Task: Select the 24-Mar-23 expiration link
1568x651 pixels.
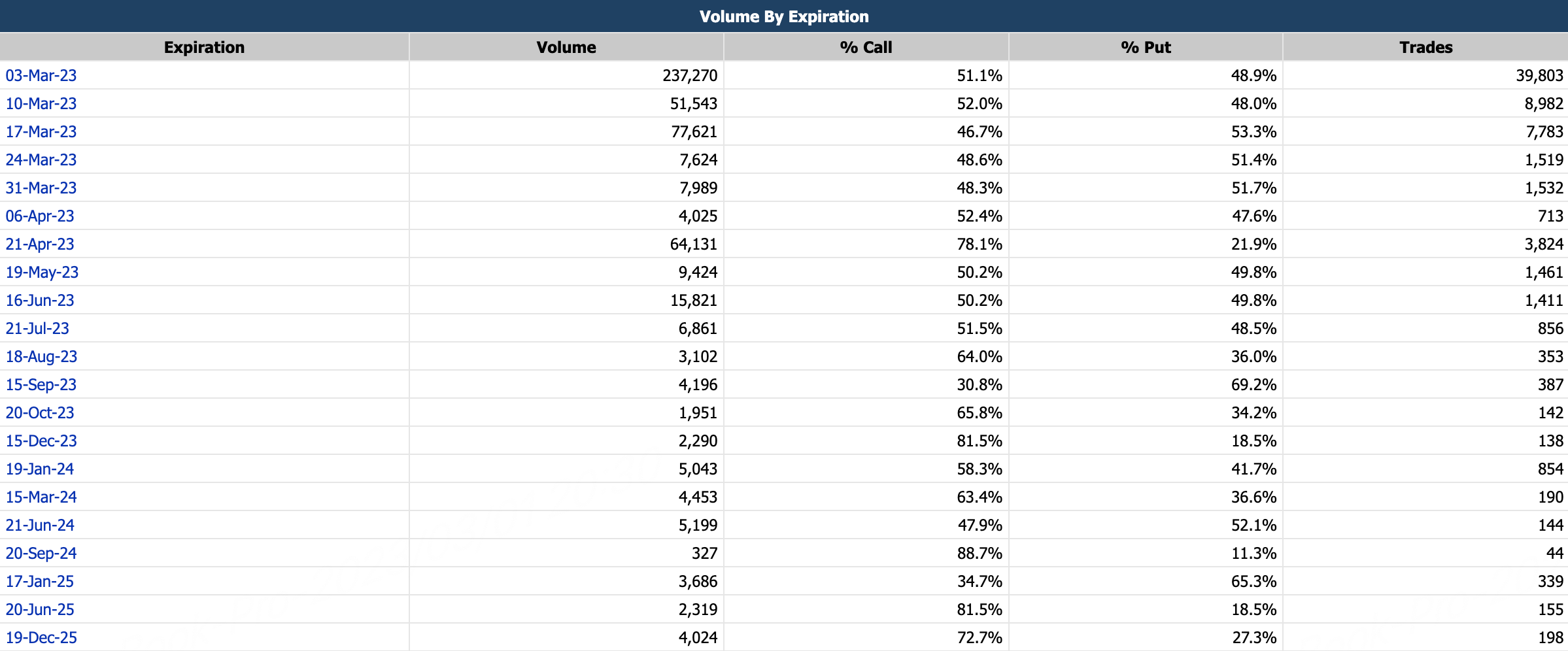Action: [41, 160]
